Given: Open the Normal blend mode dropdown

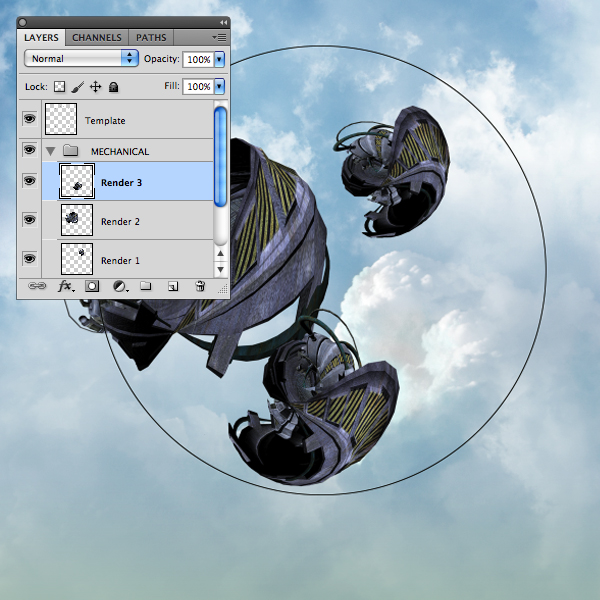Looking at the screenshot, I should click(x=81, y=59).
